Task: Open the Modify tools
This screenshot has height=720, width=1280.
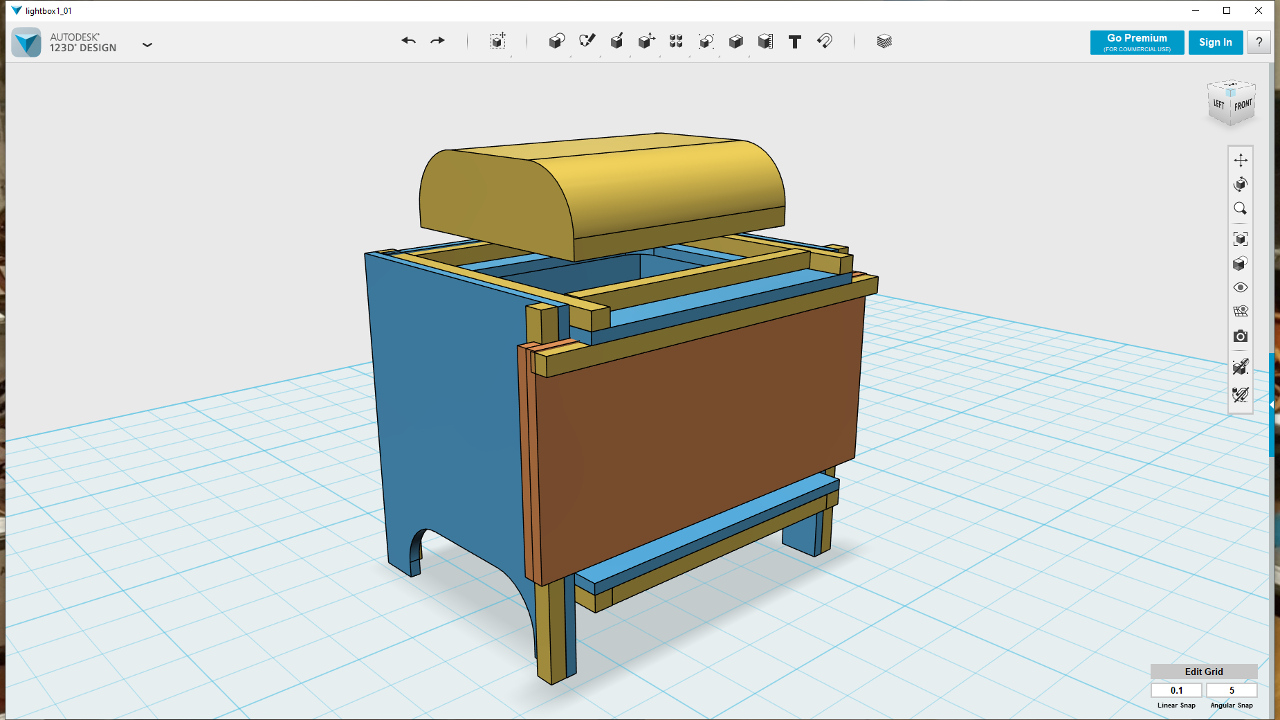Action: (647, 41)
